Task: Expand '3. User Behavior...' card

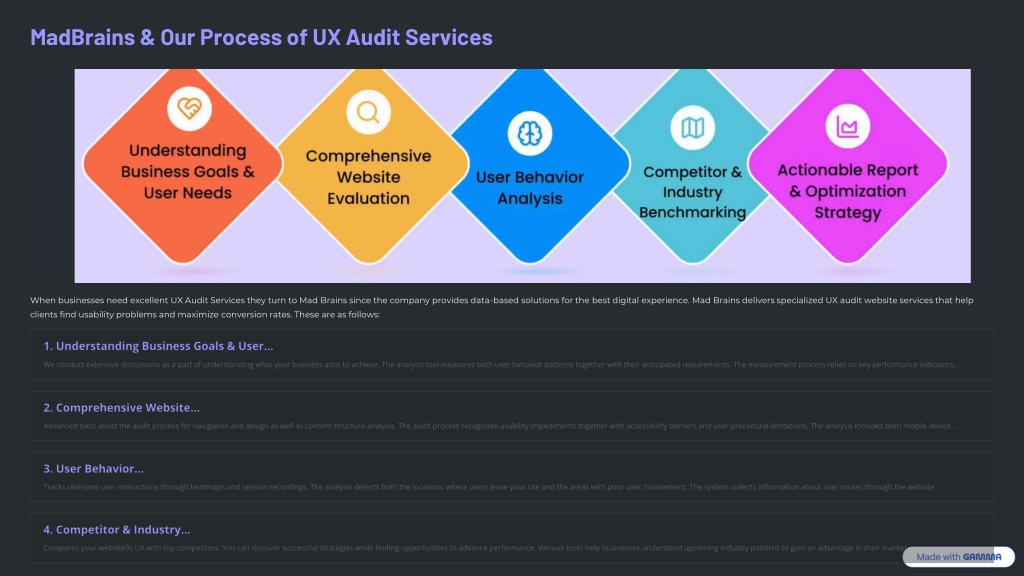Action: point(511,477)
